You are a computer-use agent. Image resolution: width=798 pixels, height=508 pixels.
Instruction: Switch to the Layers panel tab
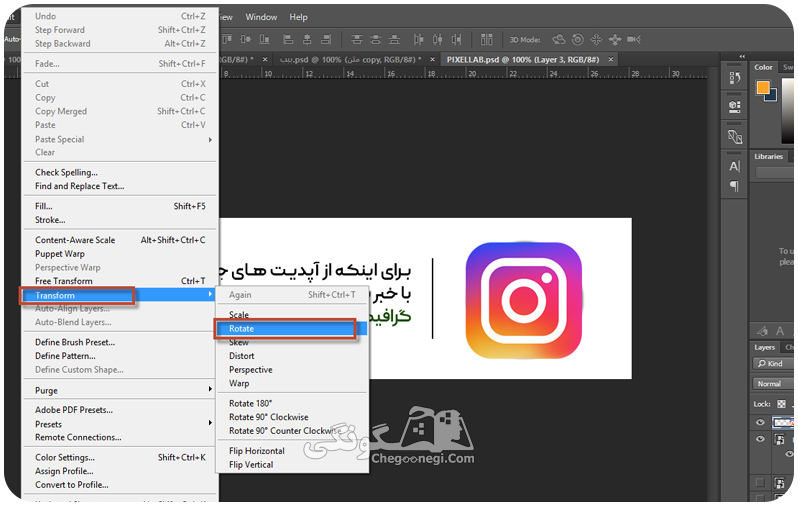click(x=764, y=347)
